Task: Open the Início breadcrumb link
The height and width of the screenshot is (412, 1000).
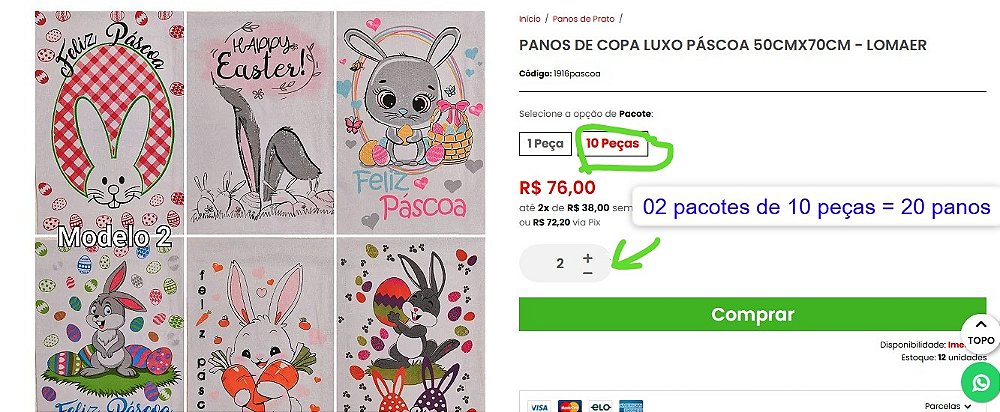Action: point(530,18)
